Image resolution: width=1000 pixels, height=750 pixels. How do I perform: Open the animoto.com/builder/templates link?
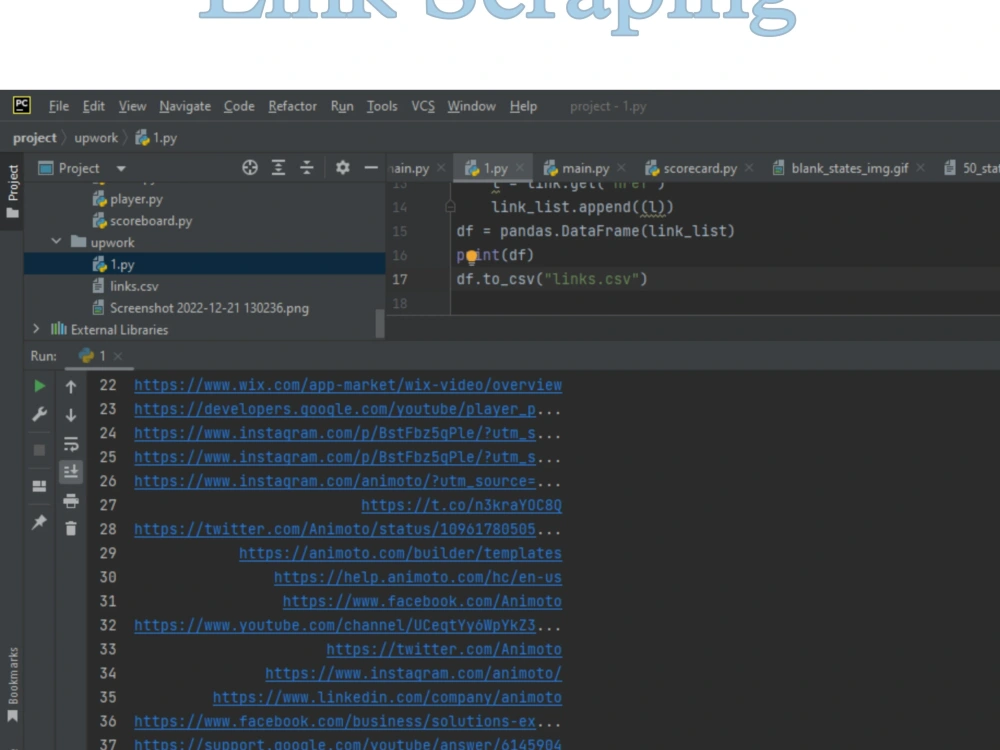point(401,553)
